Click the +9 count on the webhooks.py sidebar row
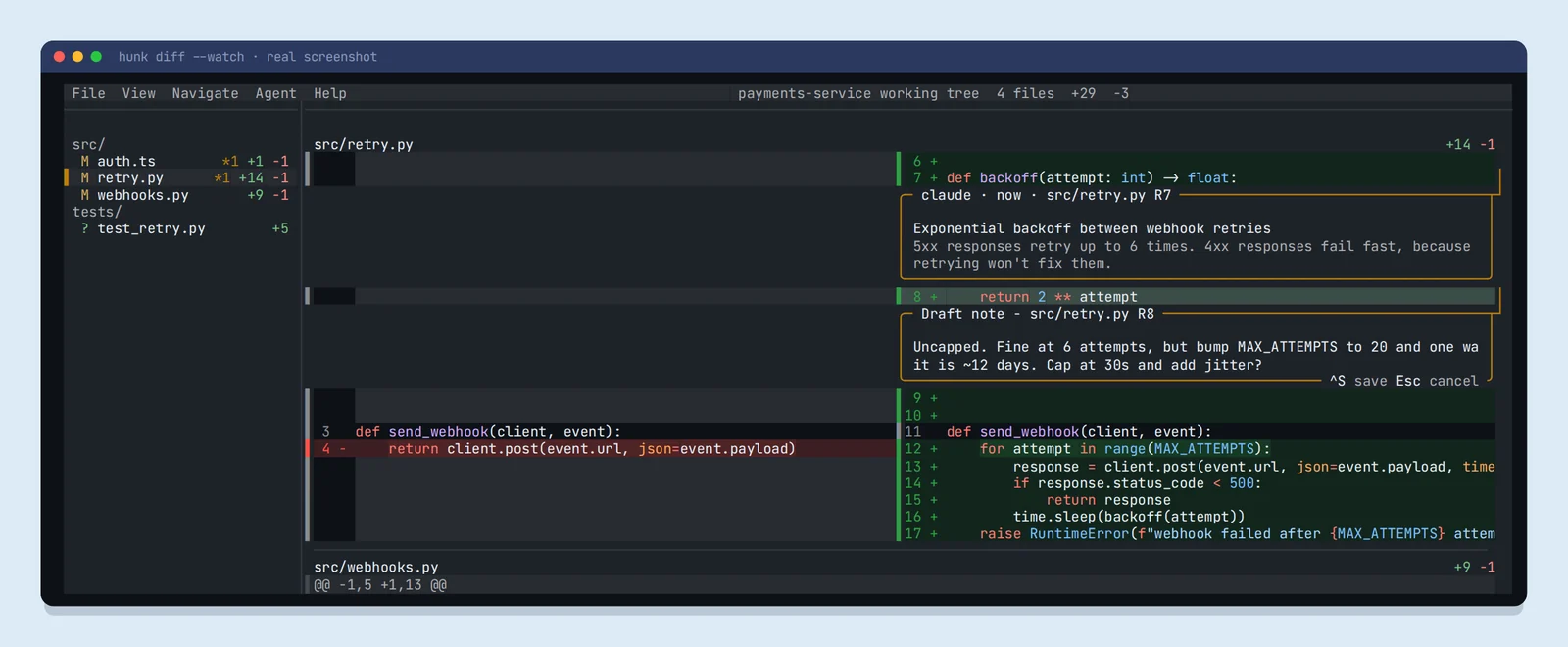The width and height of the screenshot is (1568, 647). [x=255, y=195]
